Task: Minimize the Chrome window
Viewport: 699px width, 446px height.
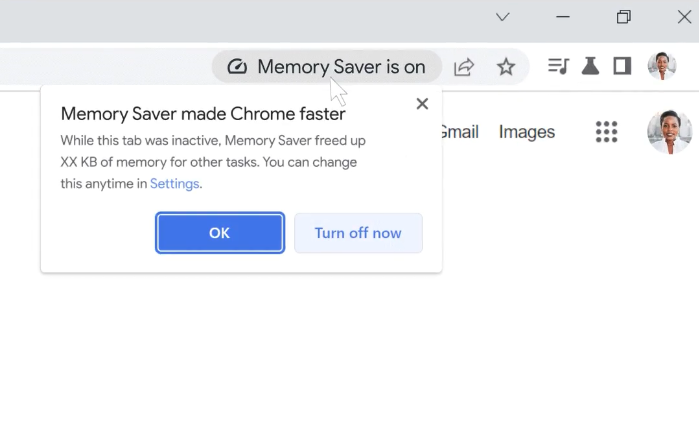Action: [x=563, y=17]
